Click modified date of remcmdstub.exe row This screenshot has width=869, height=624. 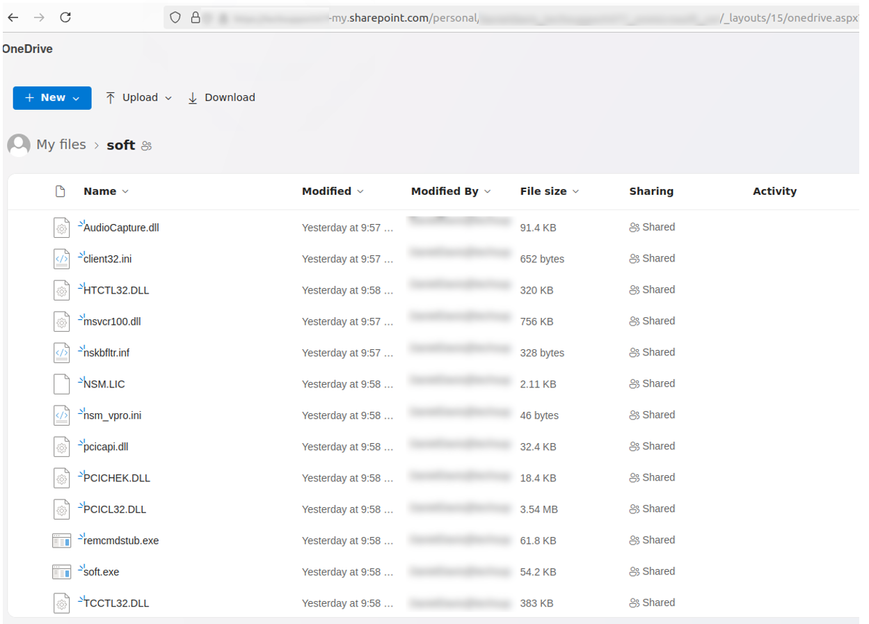click(x=347, y=541)
